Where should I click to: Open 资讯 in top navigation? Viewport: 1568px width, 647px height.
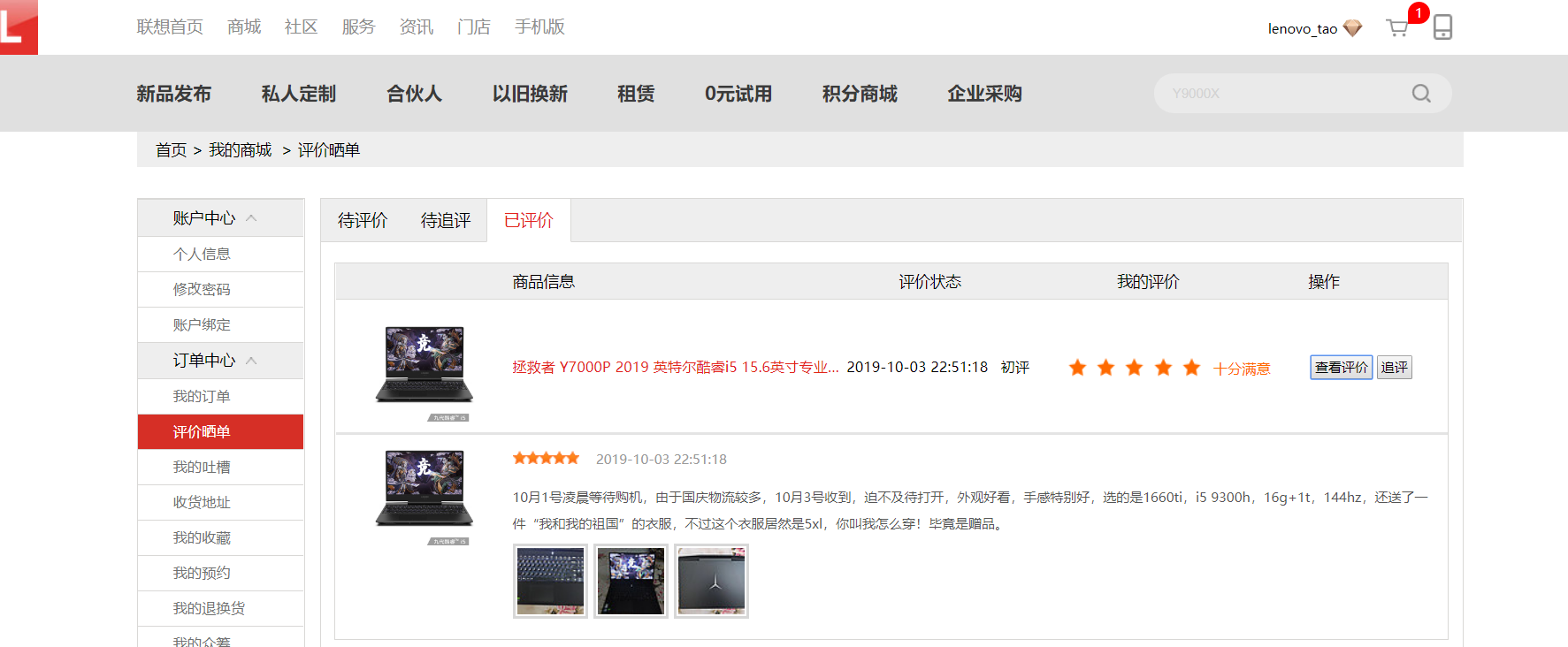[x=416, y=27]
